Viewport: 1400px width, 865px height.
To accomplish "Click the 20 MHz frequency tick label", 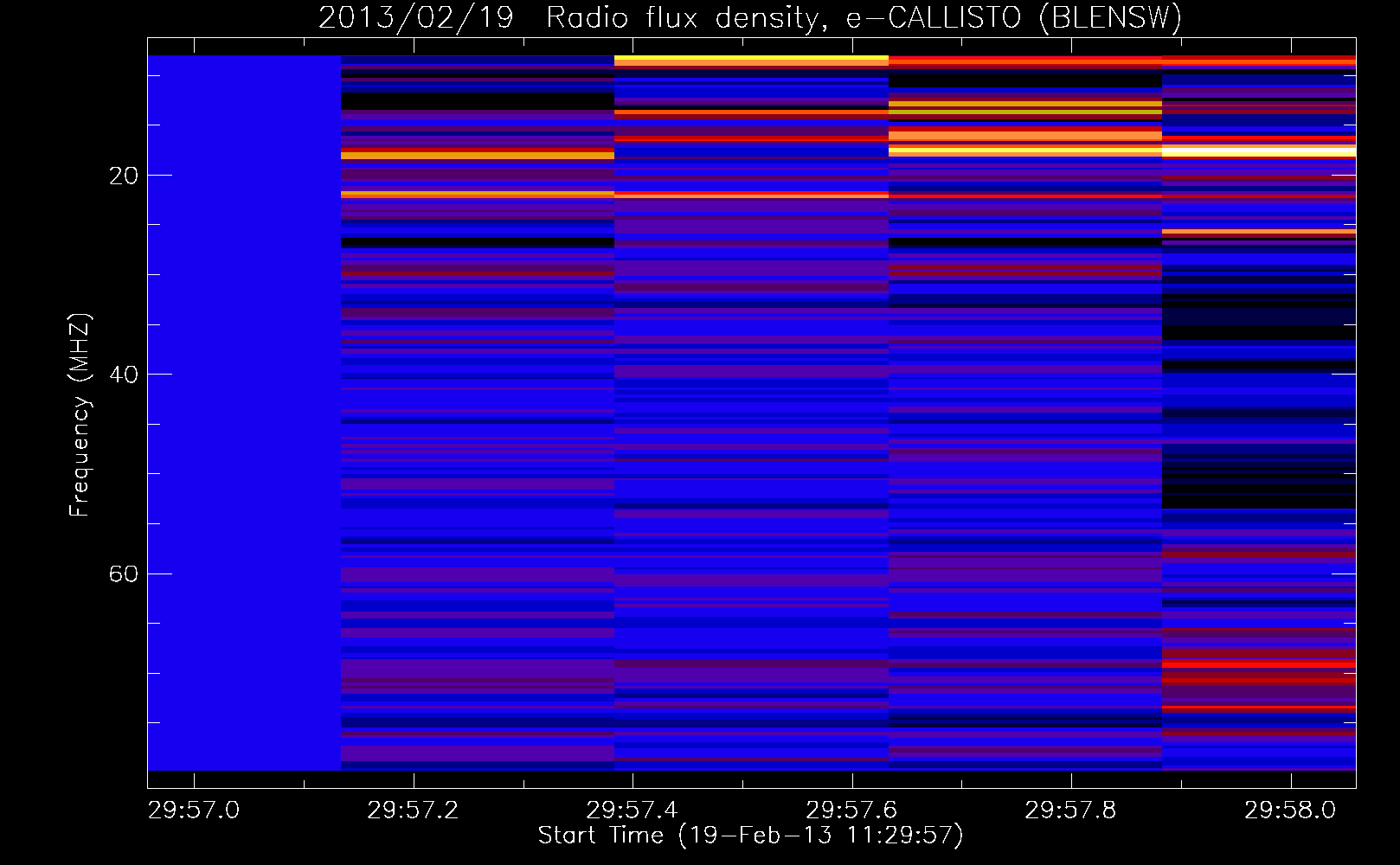I will click(124, 176).
